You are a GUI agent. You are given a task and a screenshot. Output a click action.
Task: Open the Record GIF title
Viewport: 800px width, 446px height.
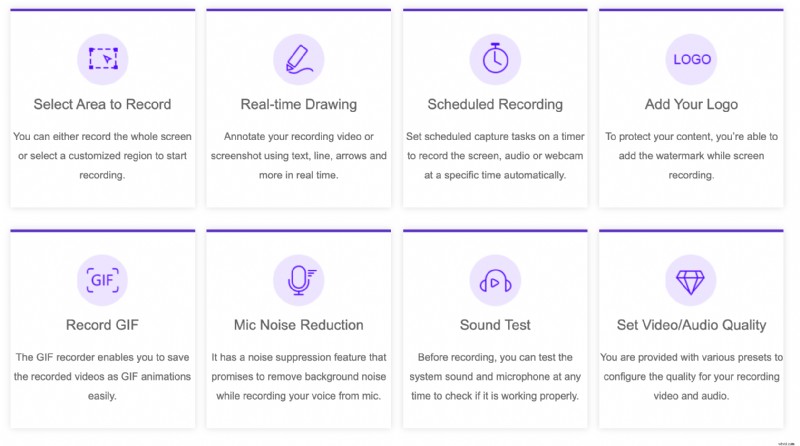click(x=103, y=325)
